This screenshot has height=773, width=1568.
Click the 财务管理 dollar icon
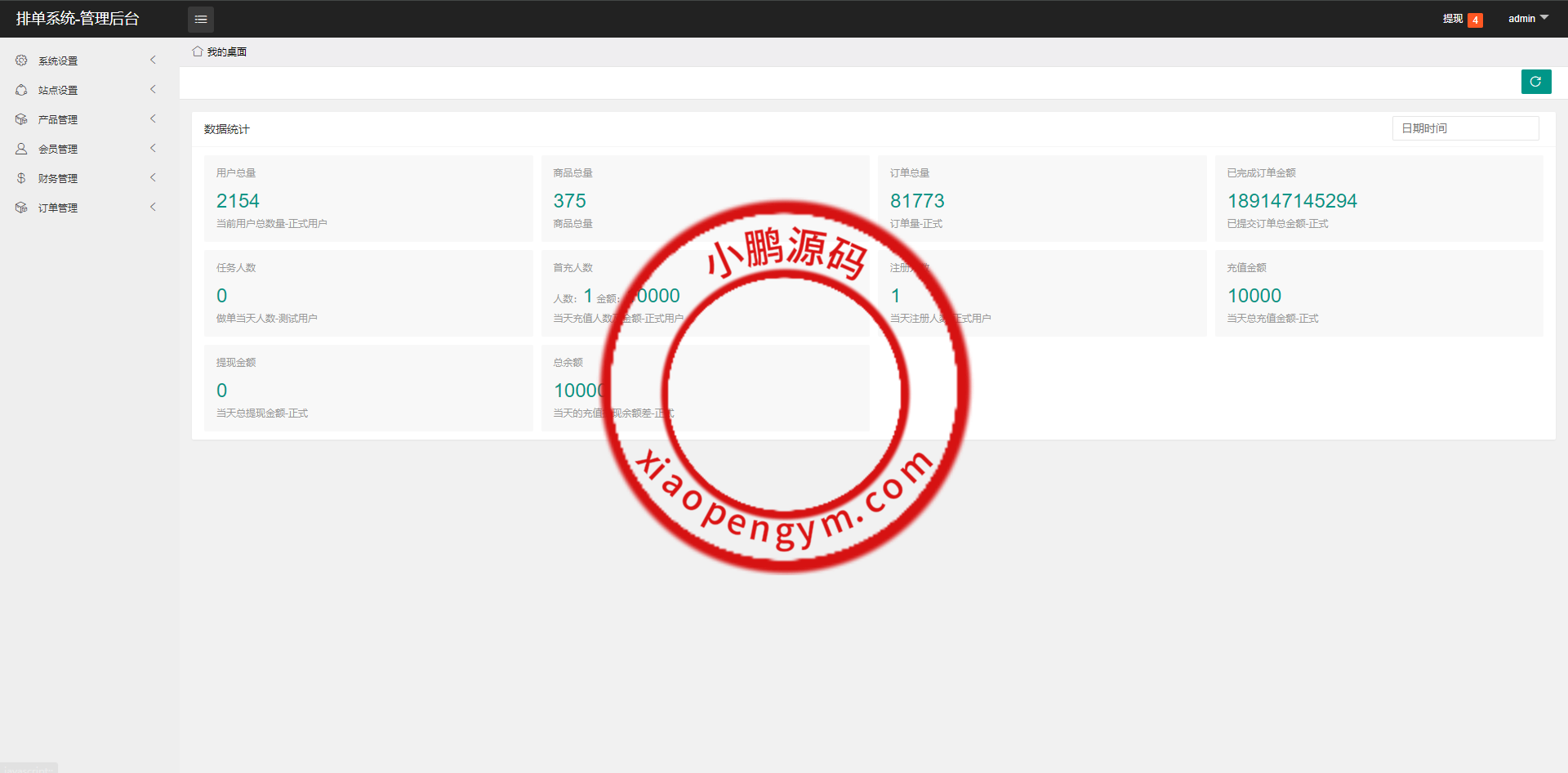21,178
